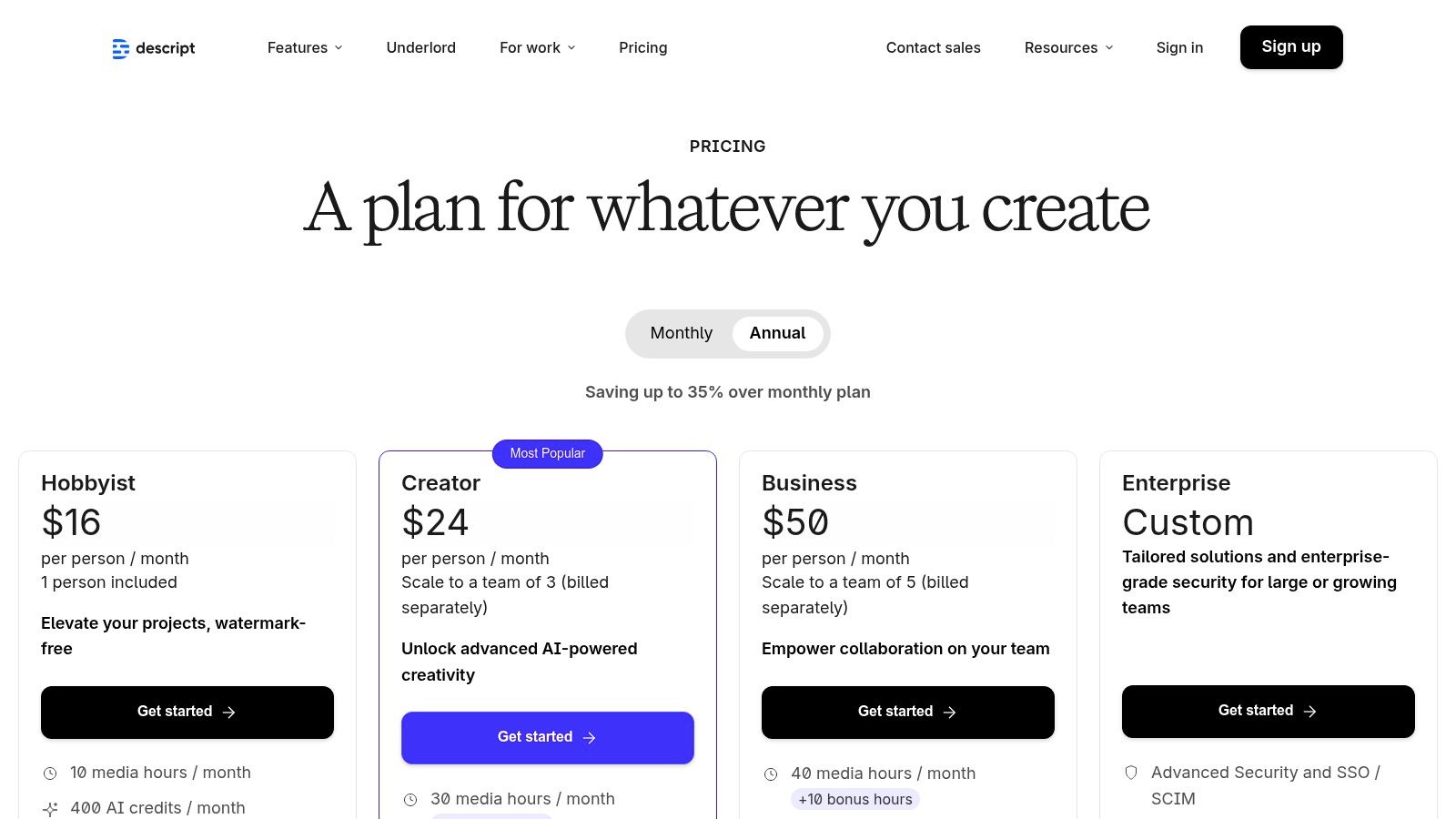Open the Features dropdown menu
Screen dimensions: 1456x819
coord(304,47)
